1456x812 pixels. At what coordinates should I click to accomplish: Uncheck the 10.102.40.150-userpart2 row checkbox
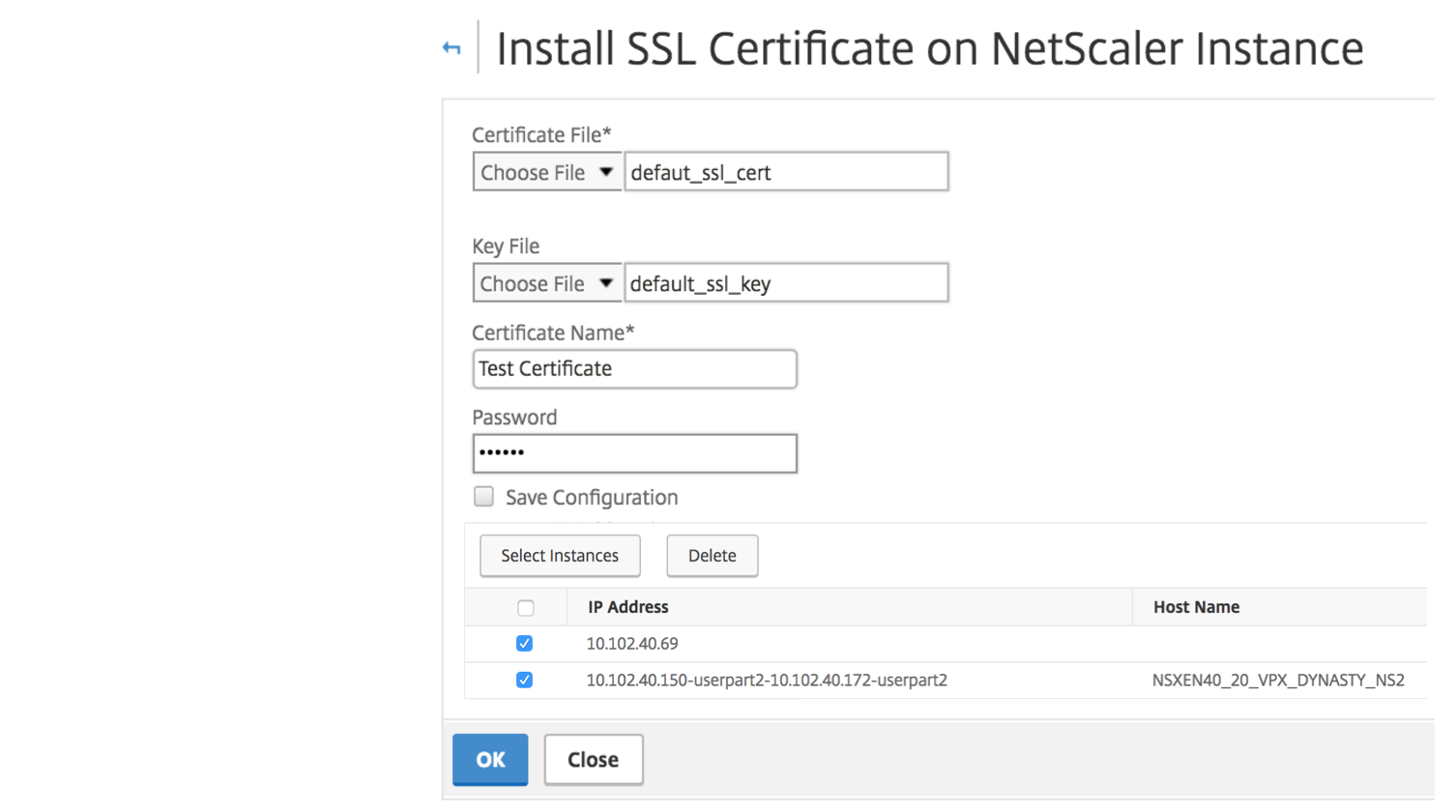[524, 681]
